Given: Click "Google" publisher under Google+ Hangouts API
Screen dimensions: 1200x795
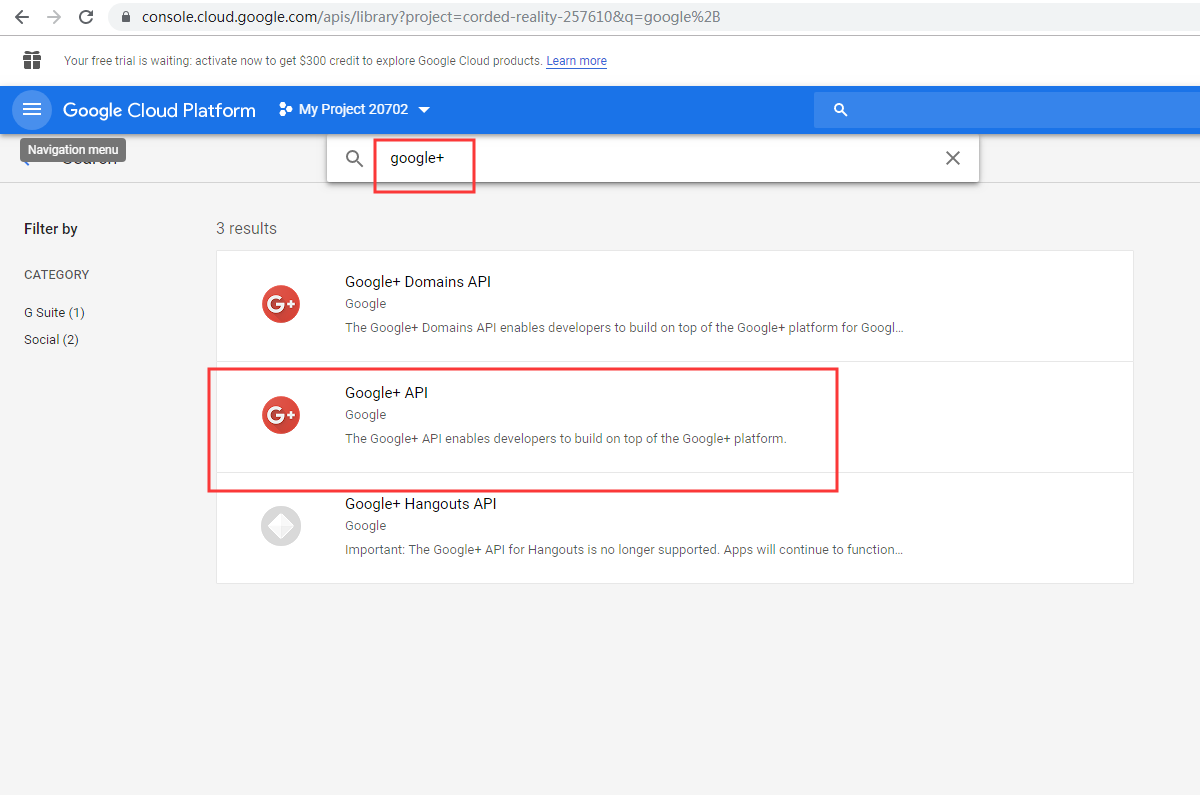Looking at the screenshot, I should tap(365, 526).
